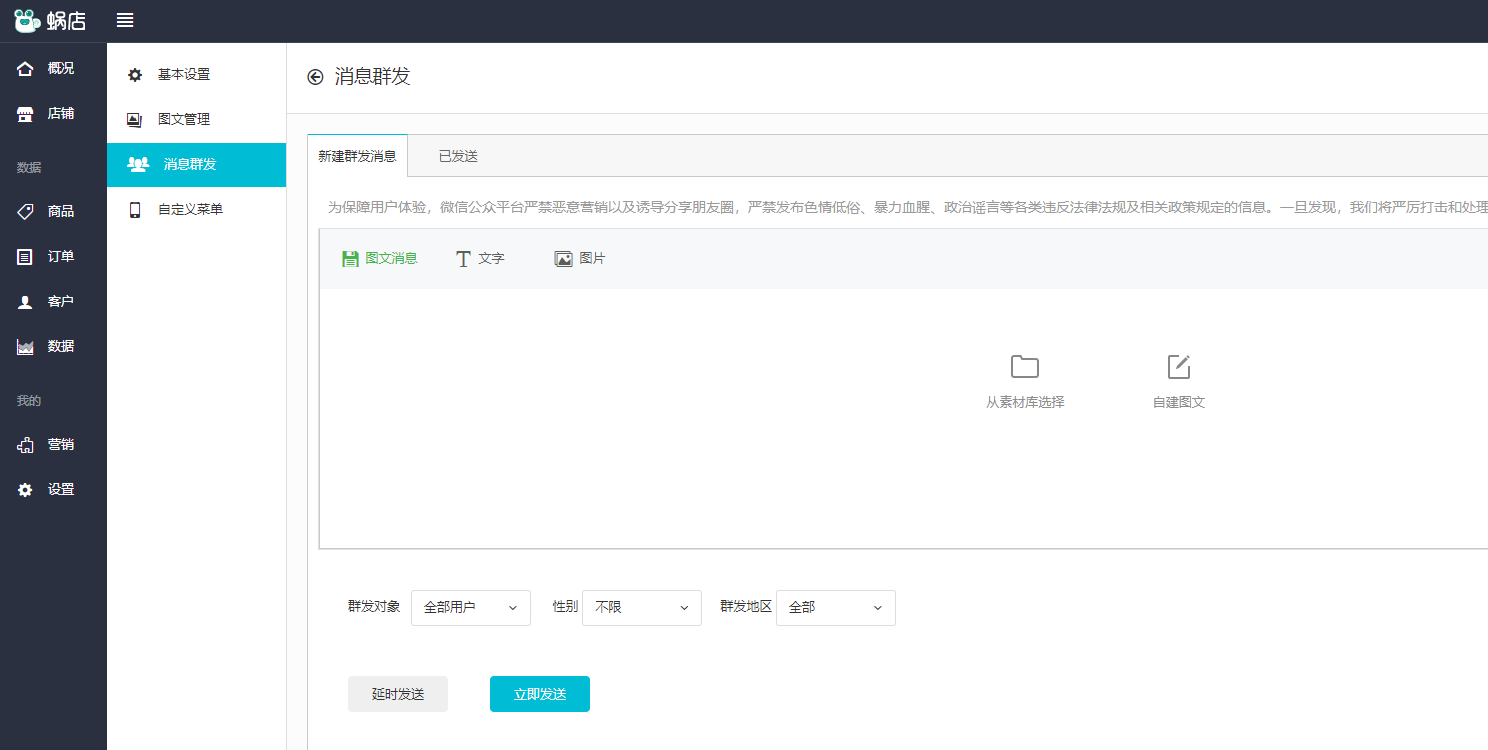This screenshot has width=1488, height=750.
Task: Select the 图文消息 message type
Action: [380, 257]
